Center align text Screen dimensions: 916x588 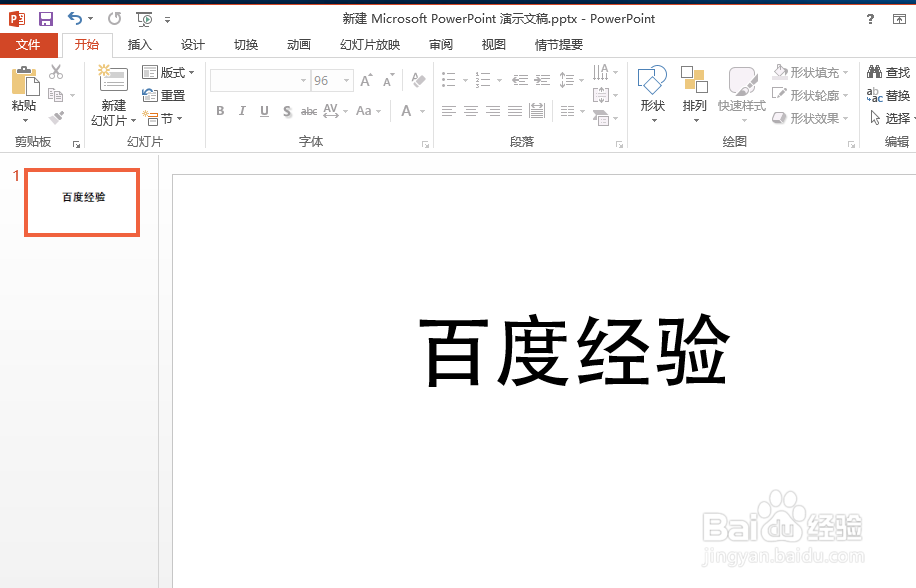point(471,111)
